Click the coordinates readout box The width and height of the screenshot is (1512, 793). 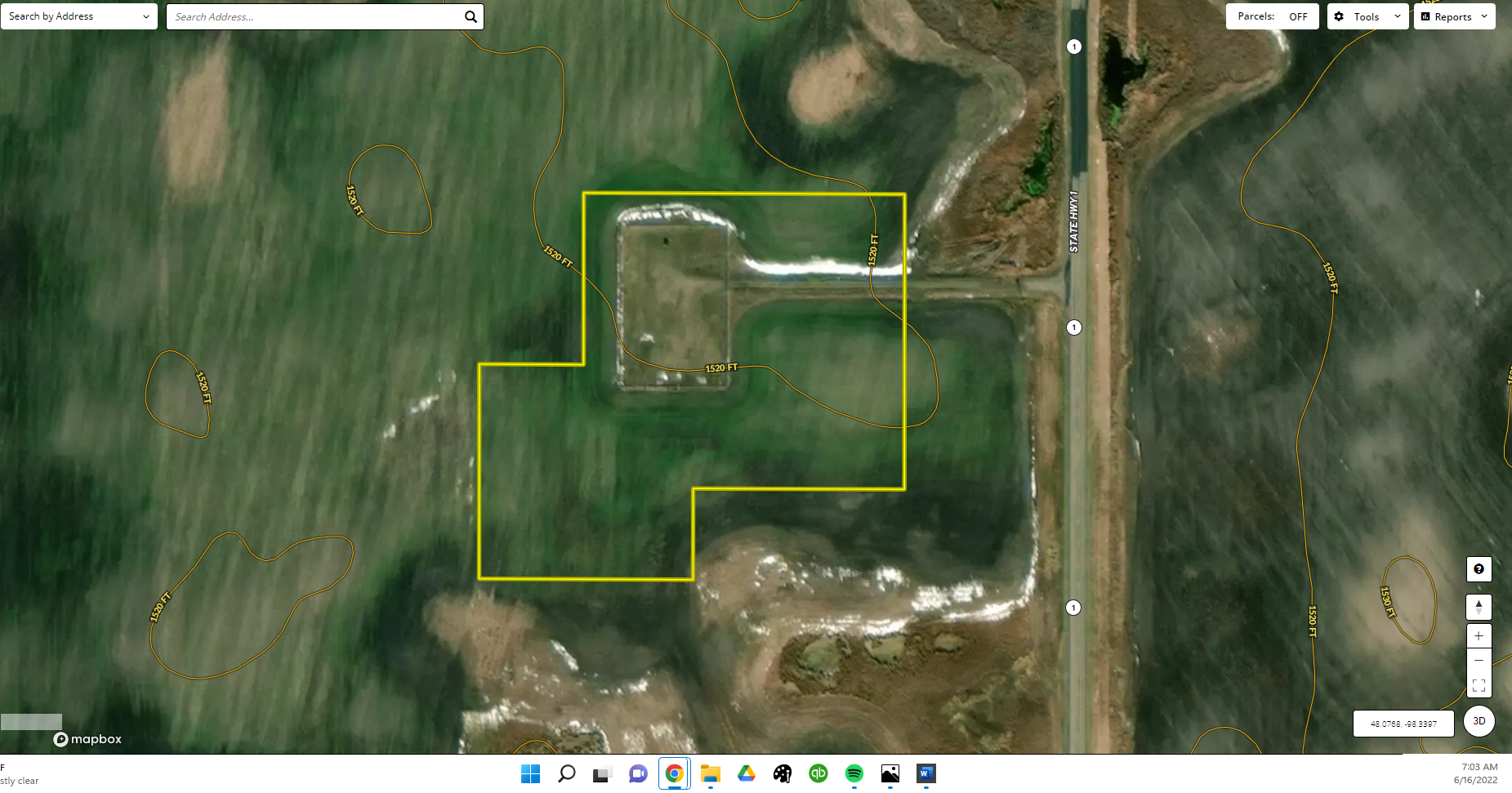click(x=1403, y=724)
